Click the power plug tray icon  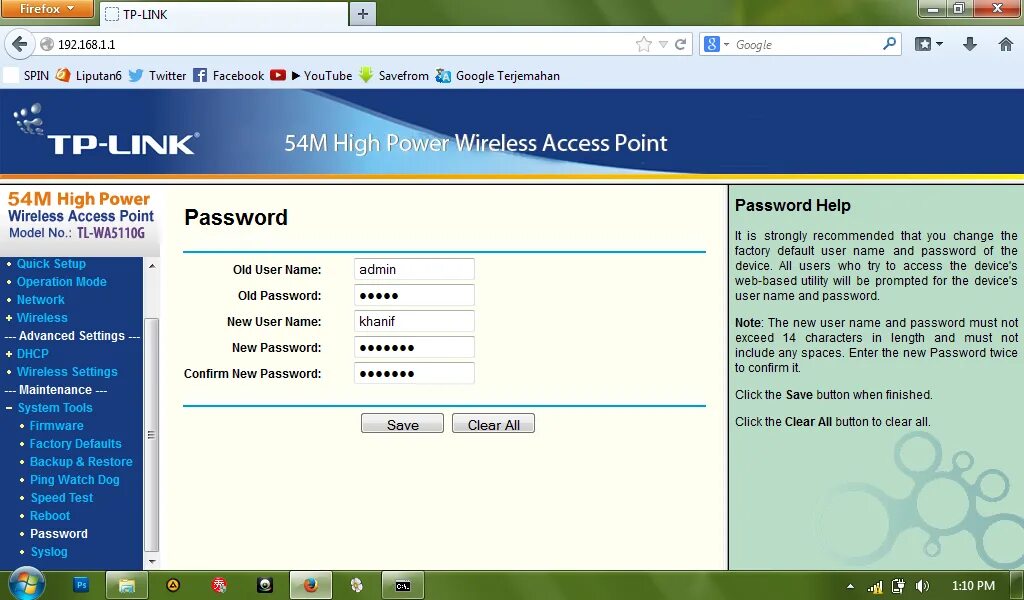(x=899, y=586)
